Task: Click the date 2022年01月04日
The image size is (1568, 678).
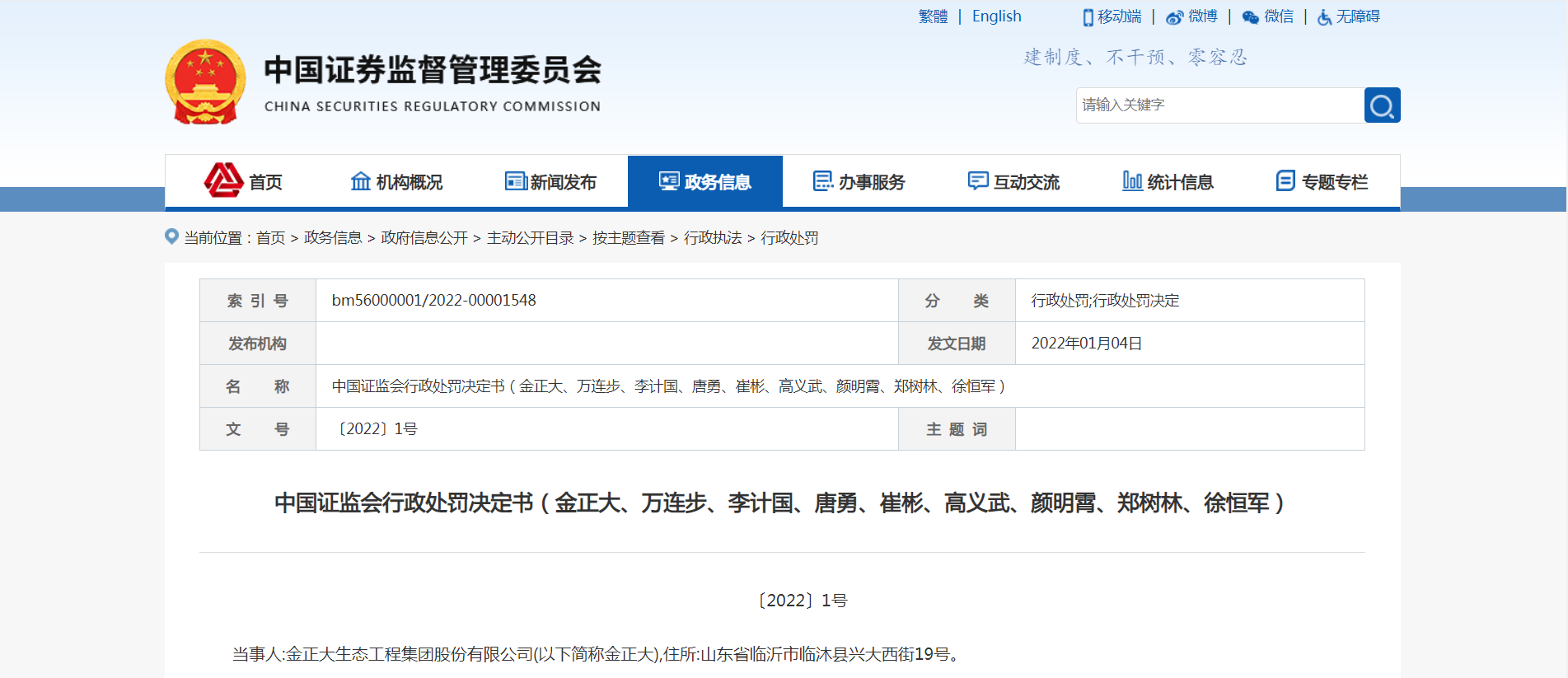Action: click(x=1087, y=344)
